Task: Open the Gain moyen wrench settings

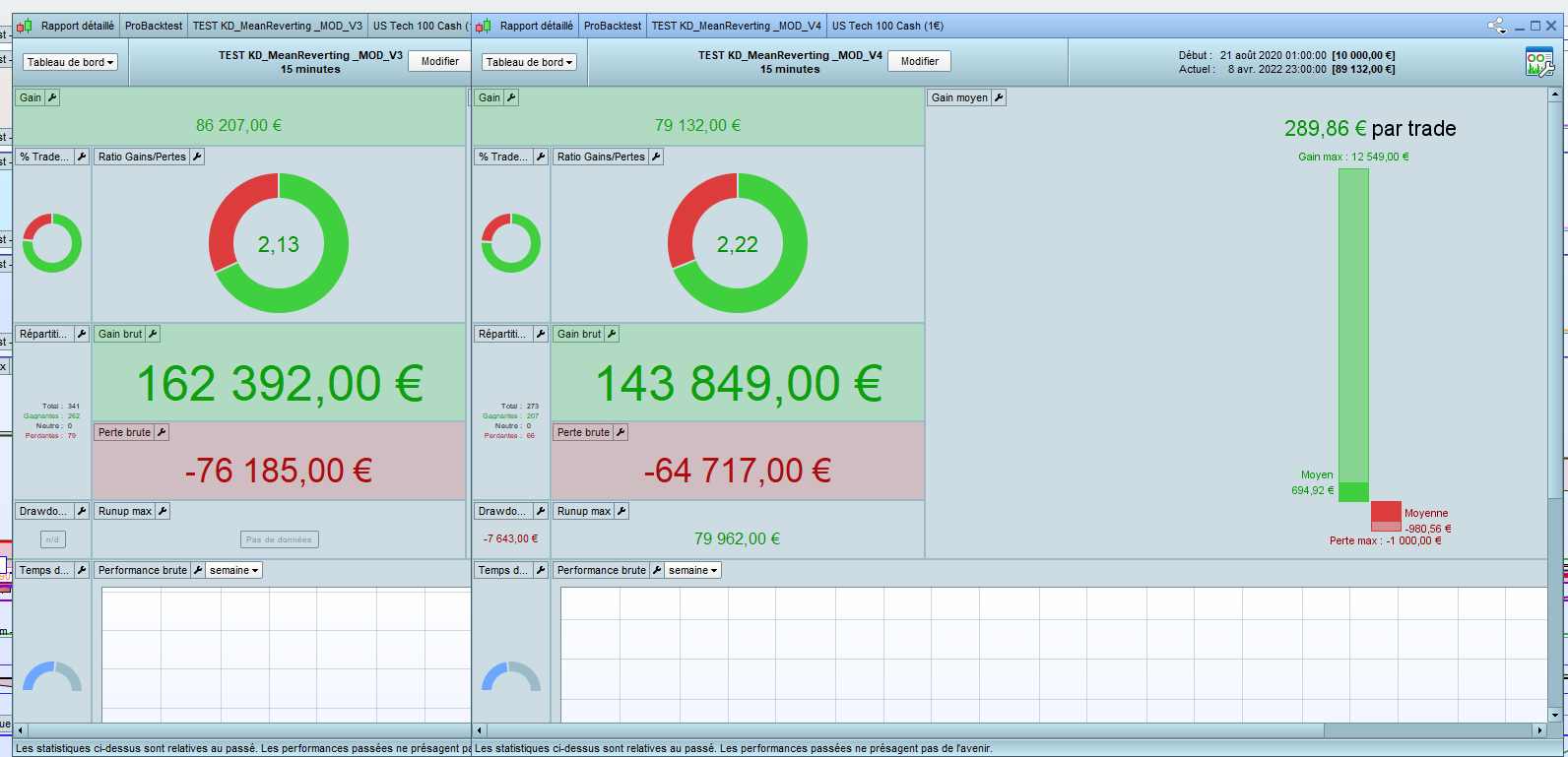Action: coord(999,97)
